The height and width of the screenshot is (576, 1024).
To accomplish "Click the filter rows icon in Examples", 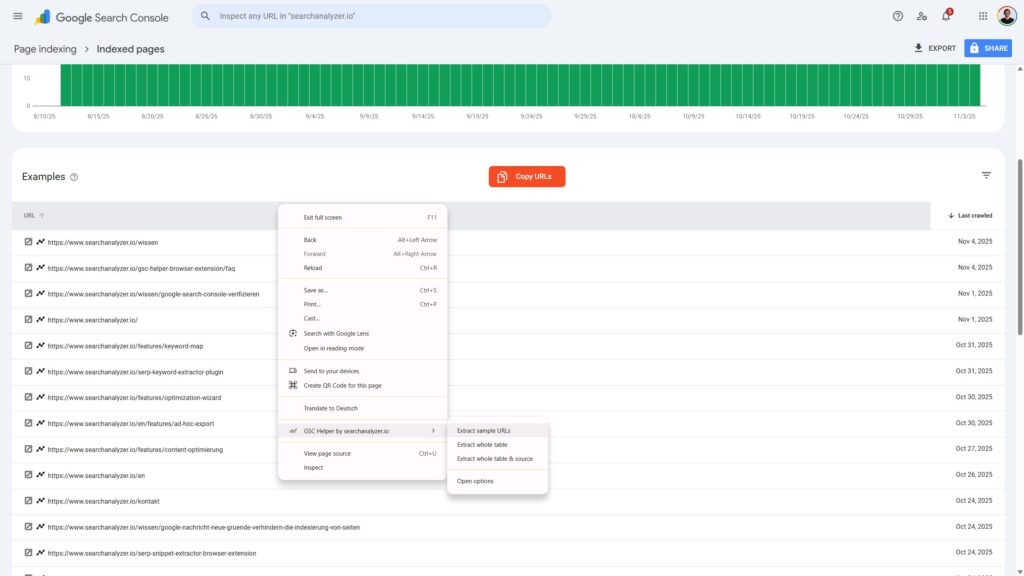I will coord(986,176).
